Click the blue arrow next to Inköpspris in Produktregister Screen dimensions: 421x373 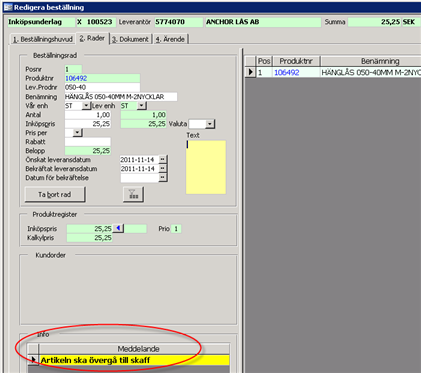pyautogui.click(x=118, y=228)
